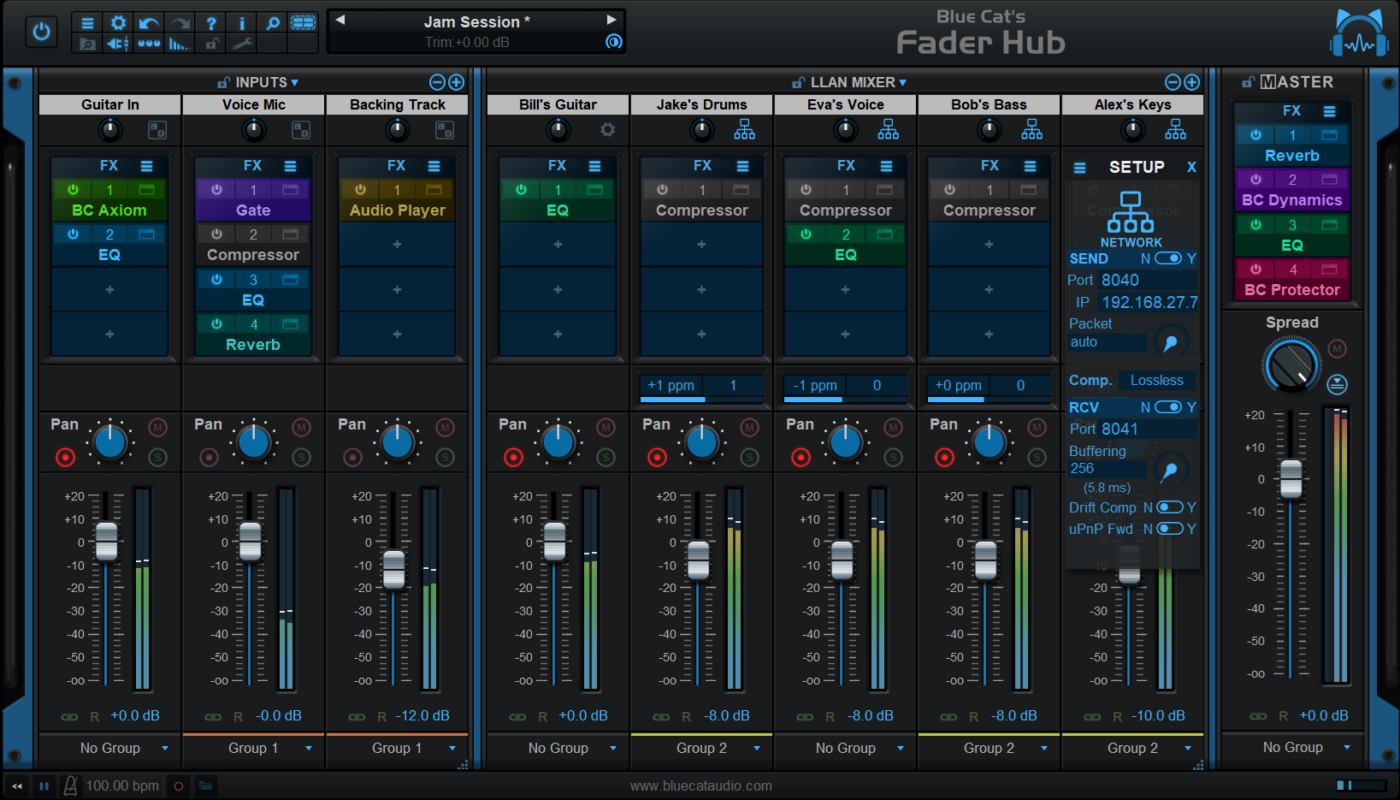Arm record on Jake's Drums channel
The height and width of the screenshot is (800, 1400).
(x=657, y=457)
